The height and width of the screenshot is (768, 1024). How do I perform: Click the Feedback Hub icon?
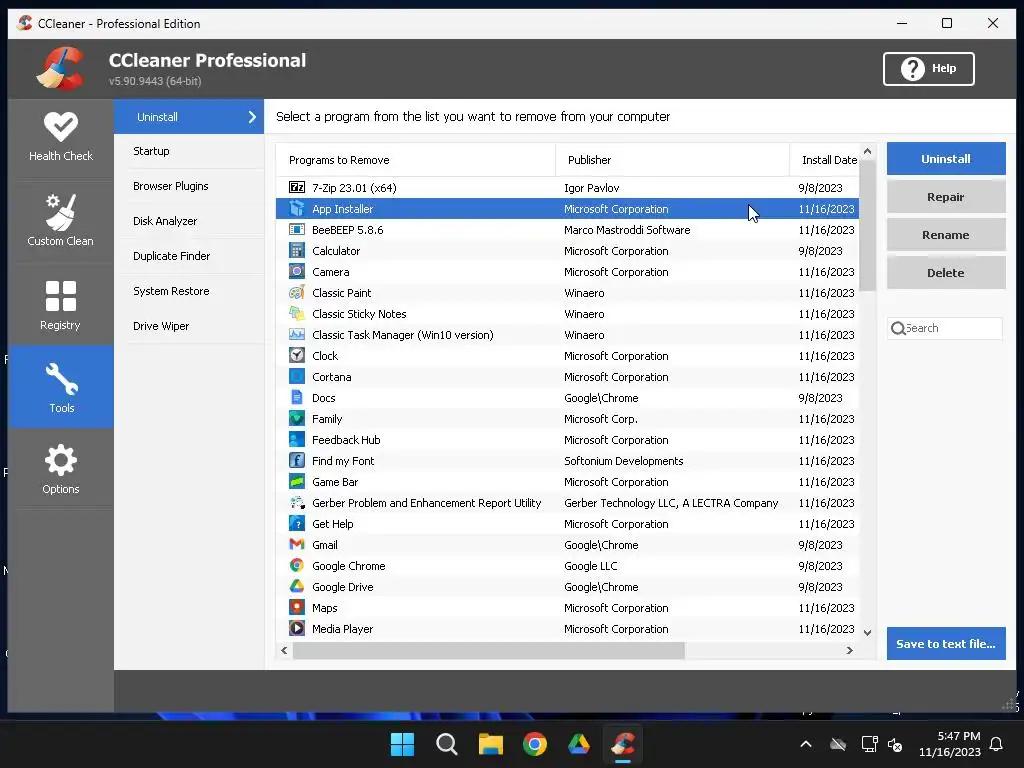296,440
